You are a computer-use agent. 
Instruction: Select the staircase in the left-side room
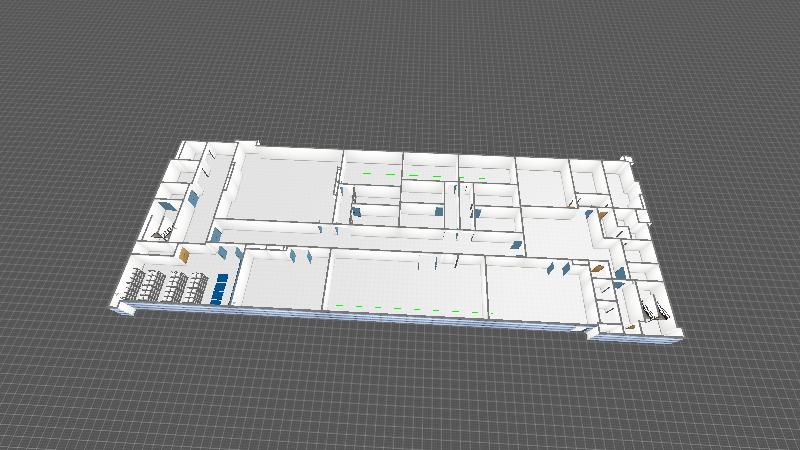coord(163,234)
